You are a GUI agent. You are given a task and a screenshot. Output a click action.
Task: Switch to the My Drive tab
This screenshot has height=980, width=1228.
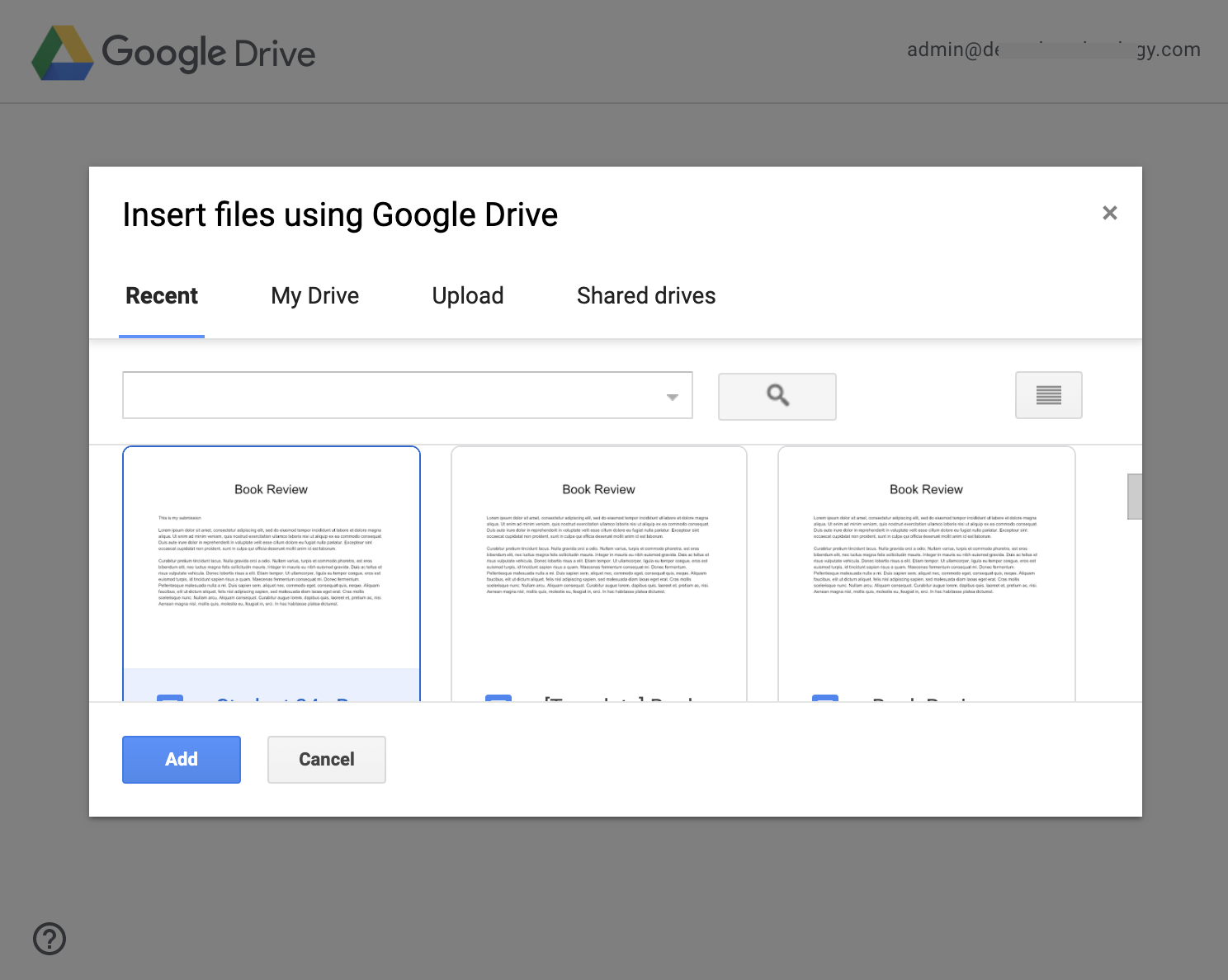tap(314, 296)
